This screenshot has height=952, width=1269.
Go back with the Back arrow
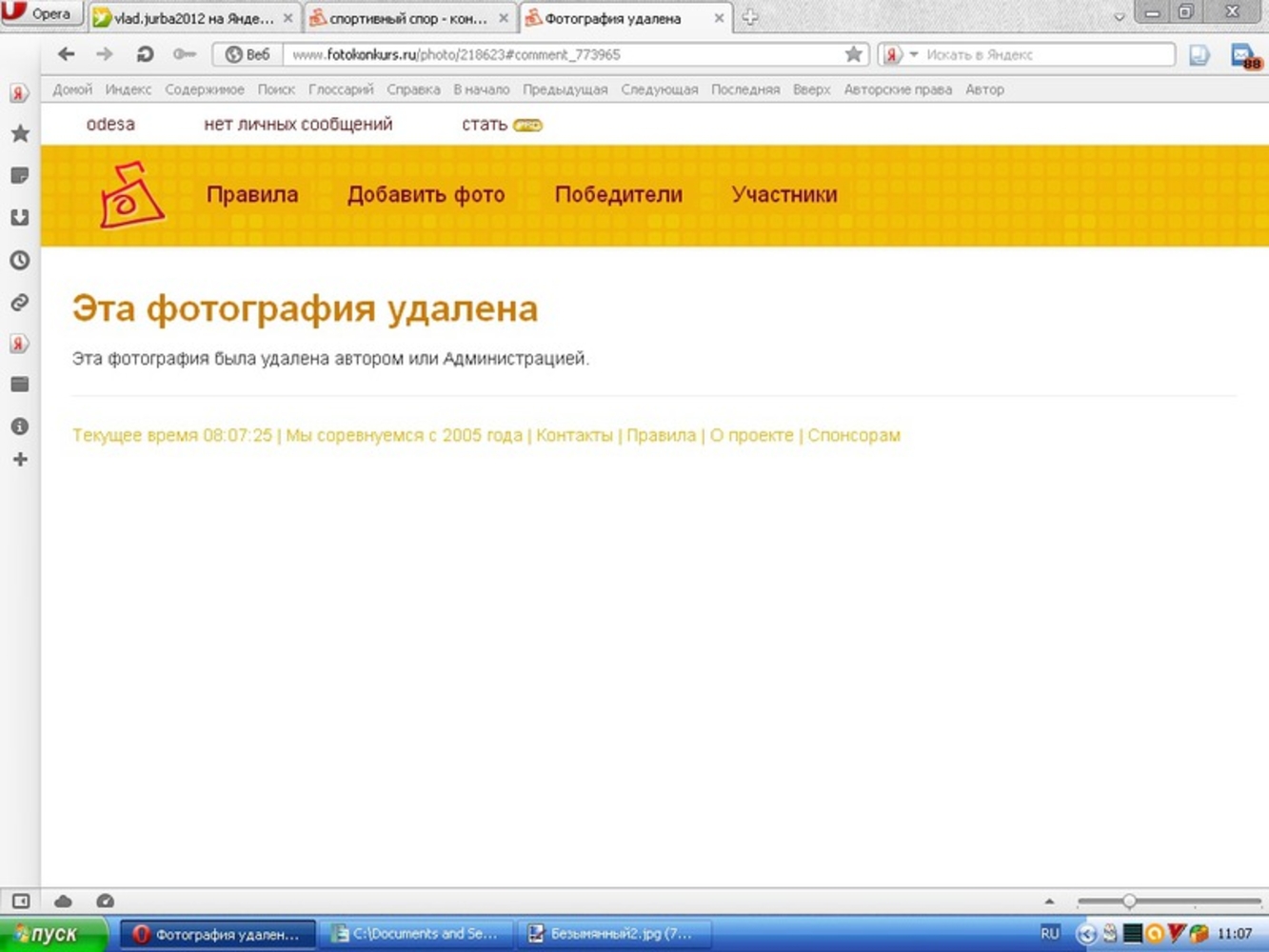tap(66, 54)
